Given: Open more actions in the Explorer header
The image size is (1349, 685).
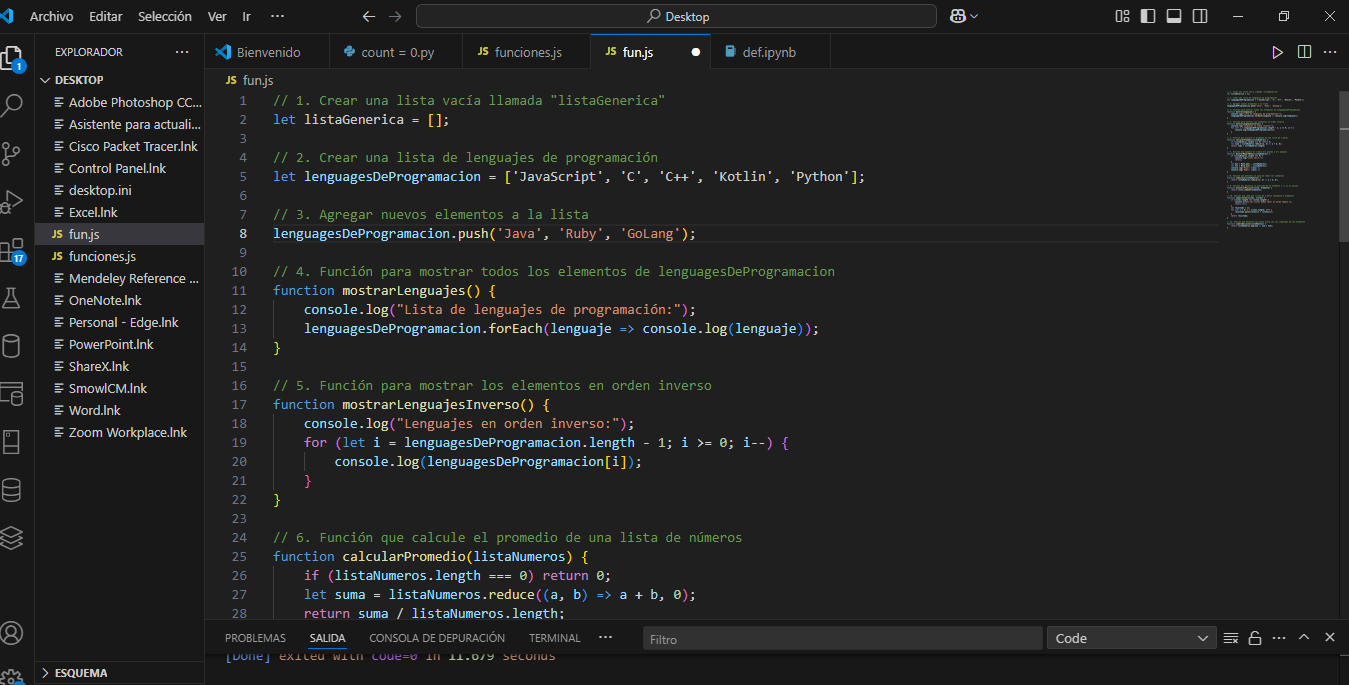Looking at the screenshot, I should 181,52.
